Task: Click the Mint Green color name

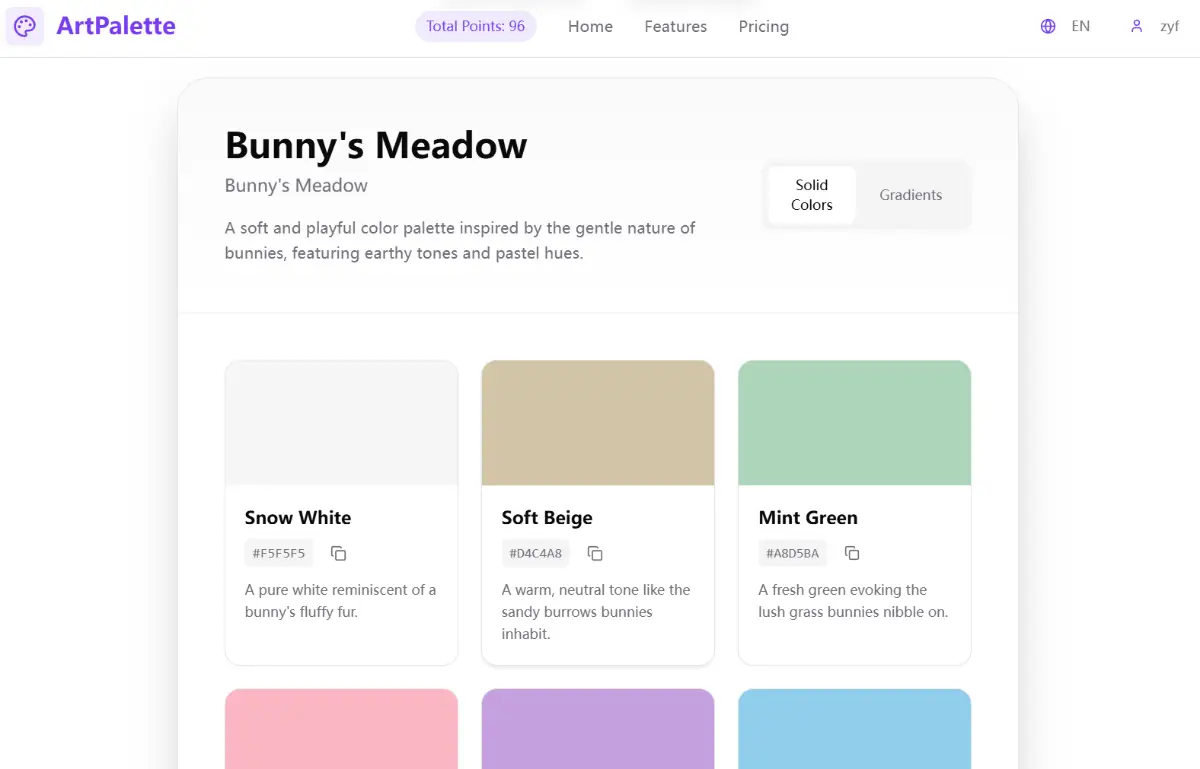Action: 808,518
